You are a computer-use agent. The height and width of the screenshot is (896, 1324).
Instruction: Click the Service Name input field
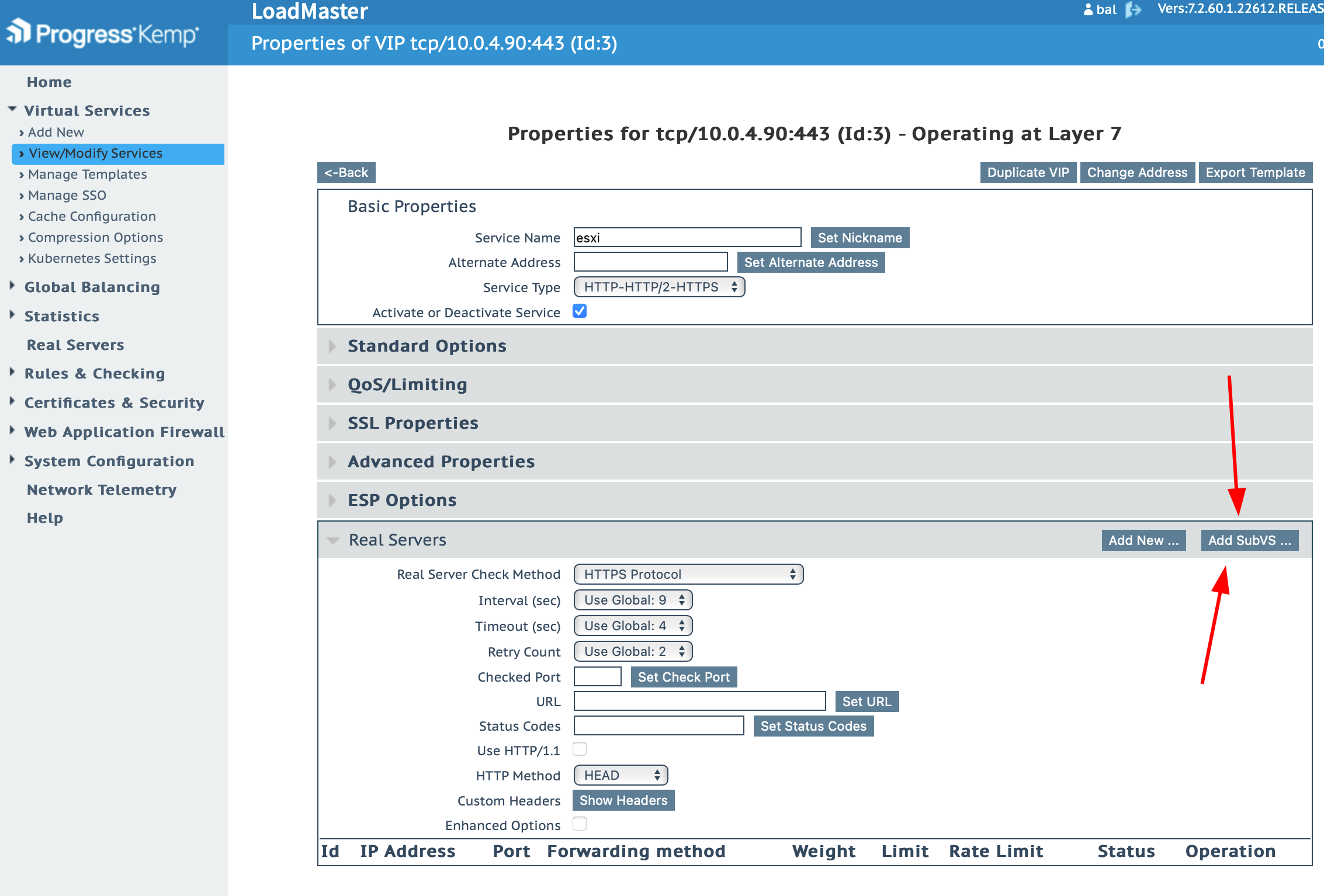click(x=687, y=238)
